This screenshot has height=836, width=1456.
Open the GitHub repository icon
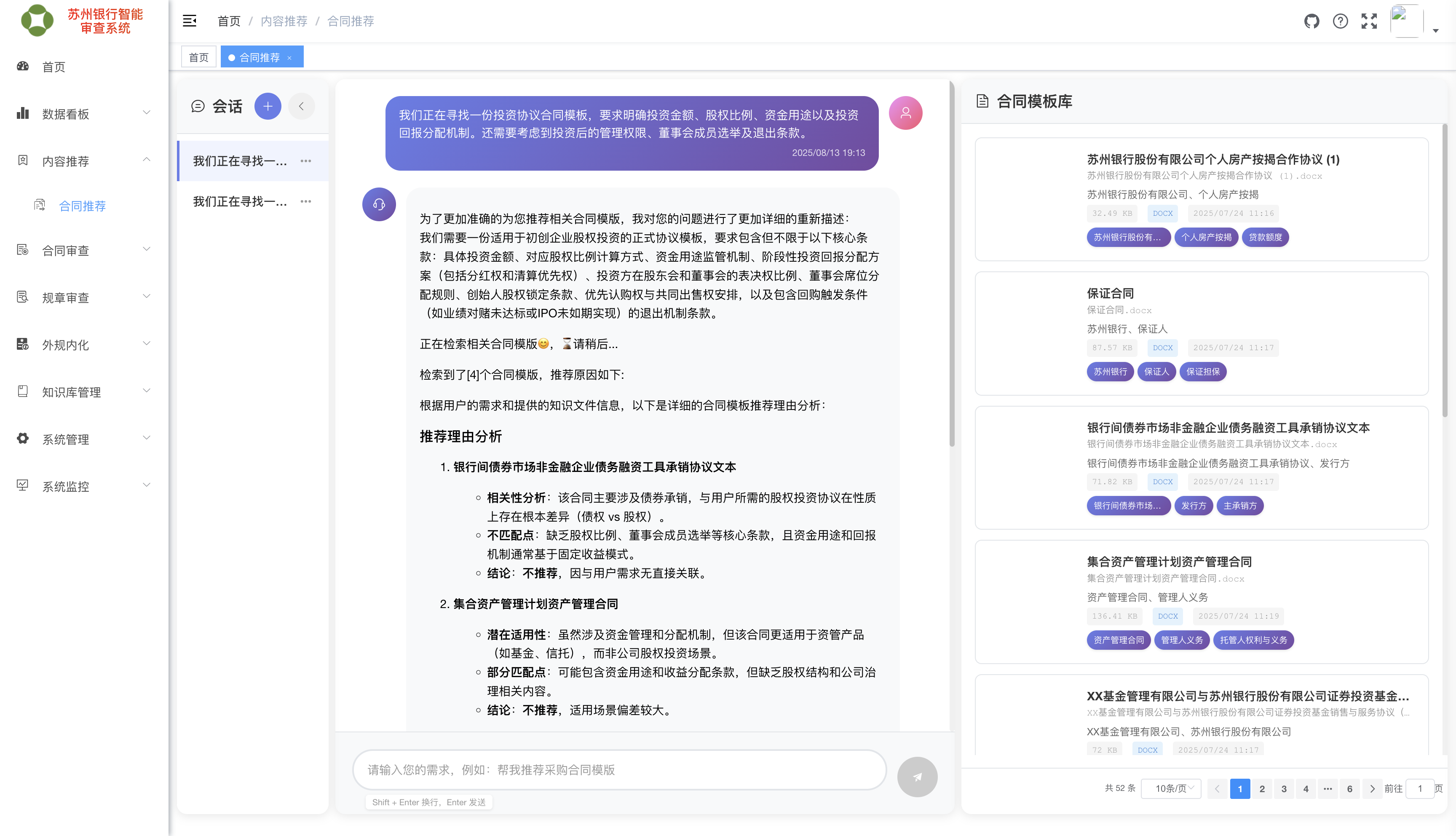pyautogui.click(x=1311, y=21)
